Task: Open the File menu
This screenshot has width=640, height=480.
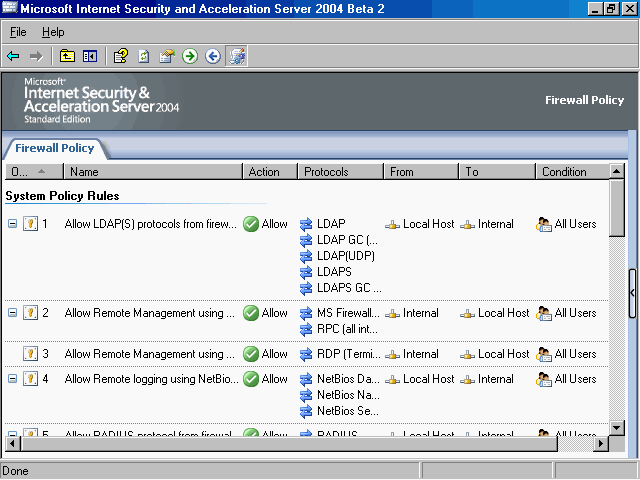Action: tap(18, 32)
